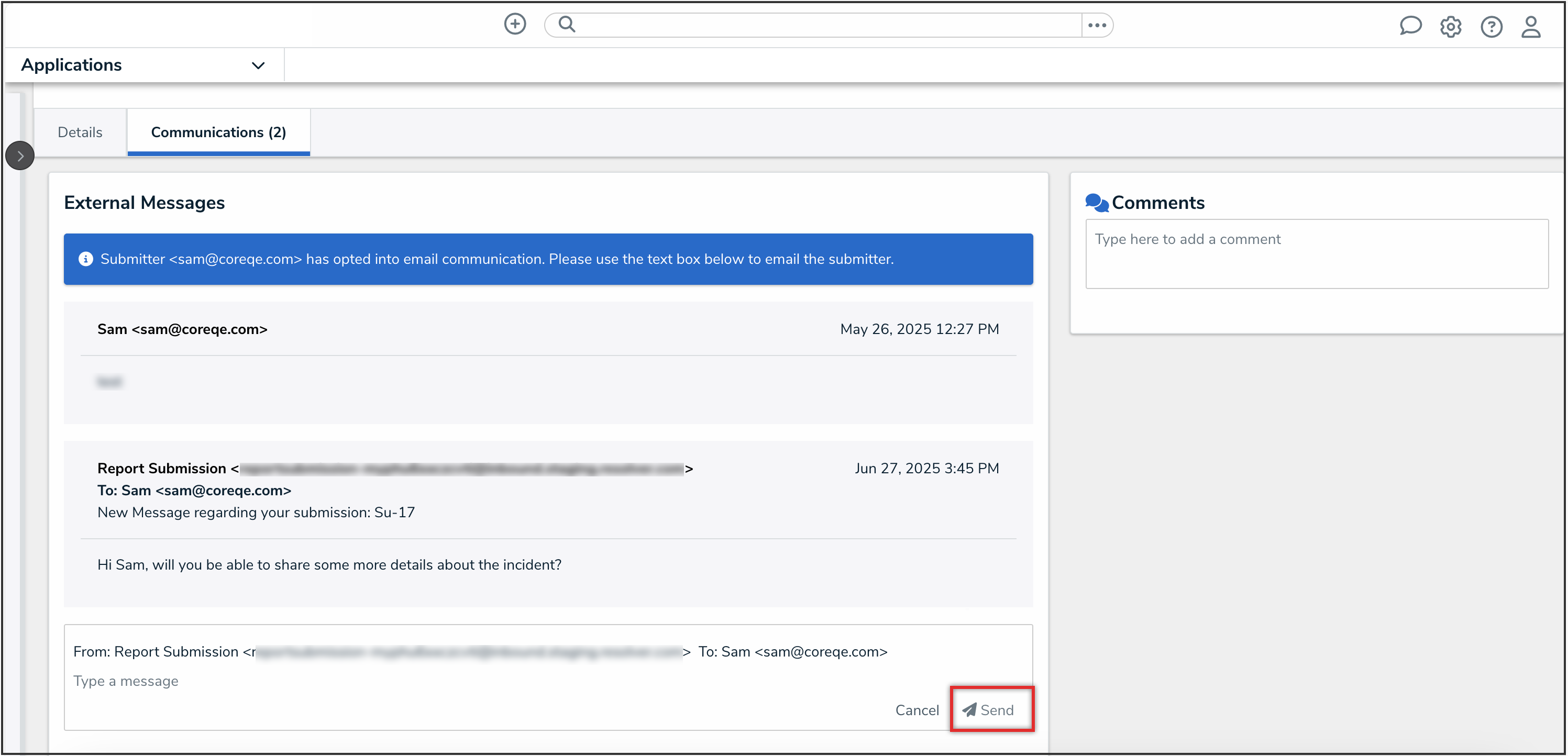This screenshot has width=1568, height=756.
Task: Select the Communications (2) tab
Action: pyautogui.click(x=218, y=132)
